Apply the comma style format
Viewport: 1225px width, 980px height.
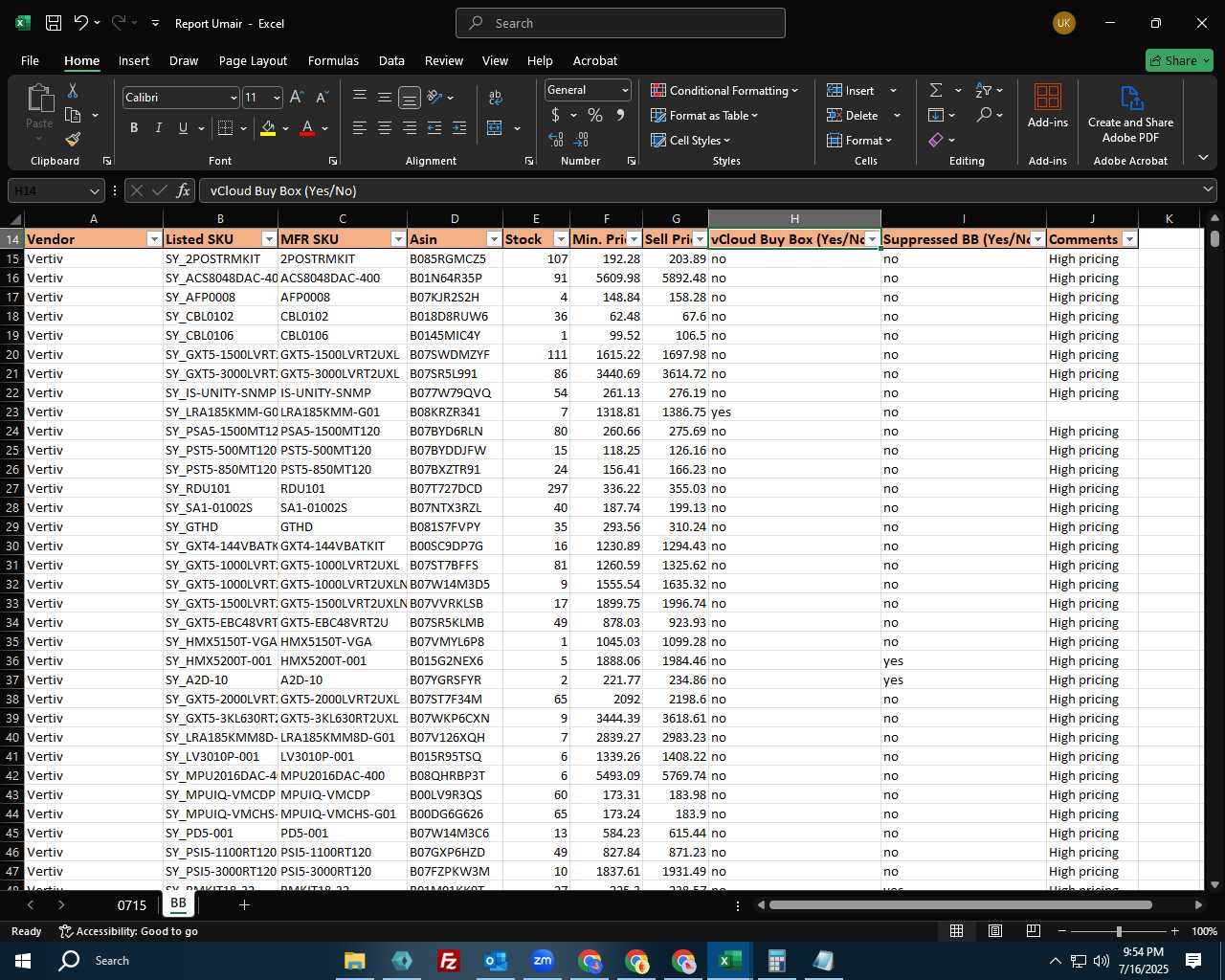(620, 115)
